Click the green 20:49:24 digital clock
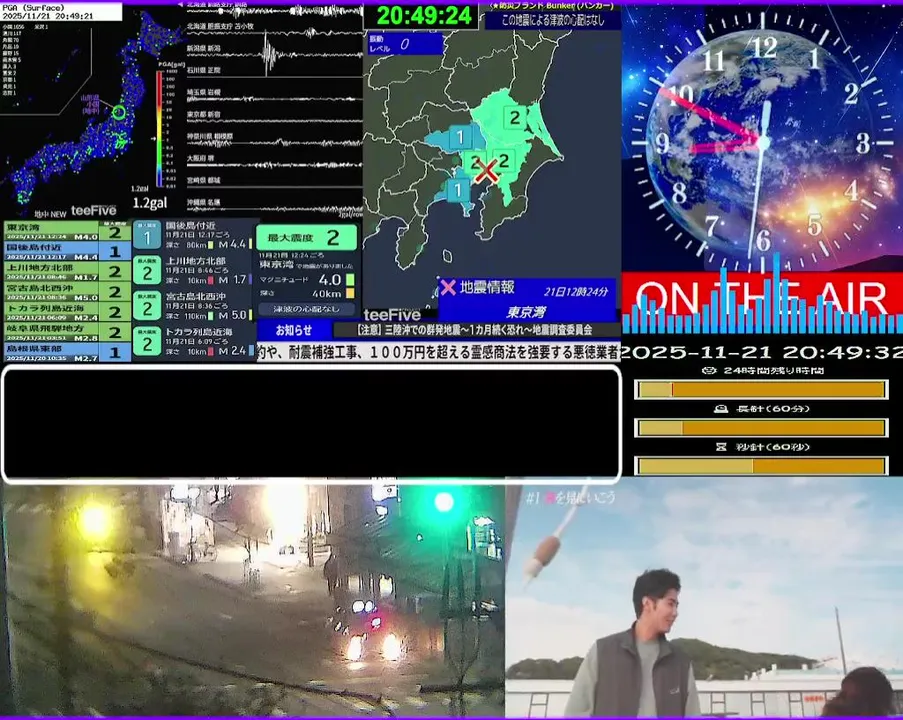 pyautogui.click(x=423, y=16)
